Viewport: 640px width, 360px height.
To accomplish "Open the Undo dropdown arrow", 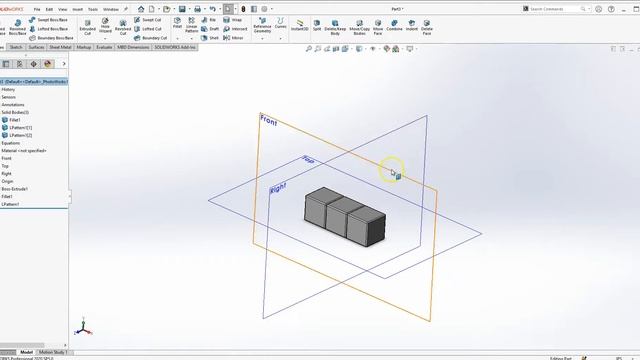I will pos(220,9).
